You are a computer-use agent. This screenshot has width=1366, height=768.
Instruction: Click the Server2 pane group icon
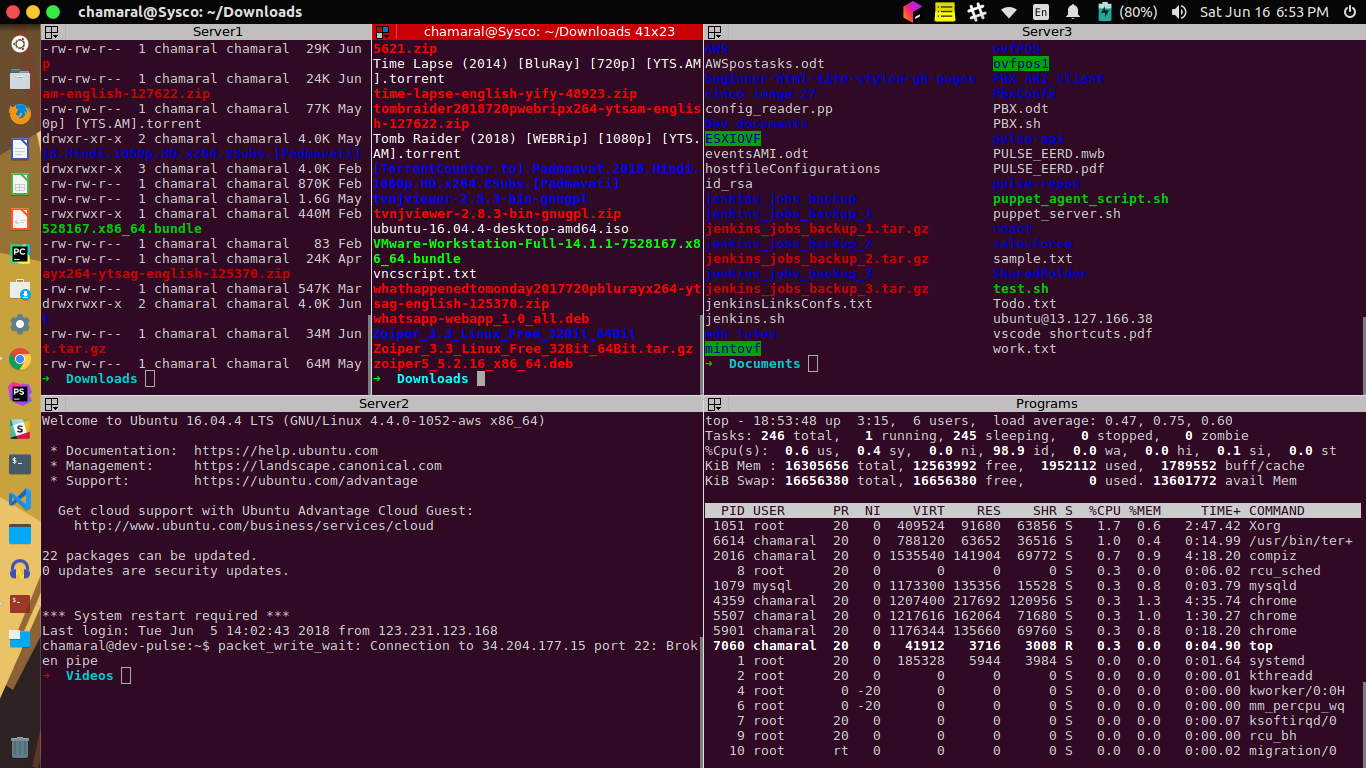click(x=50, y=404)
